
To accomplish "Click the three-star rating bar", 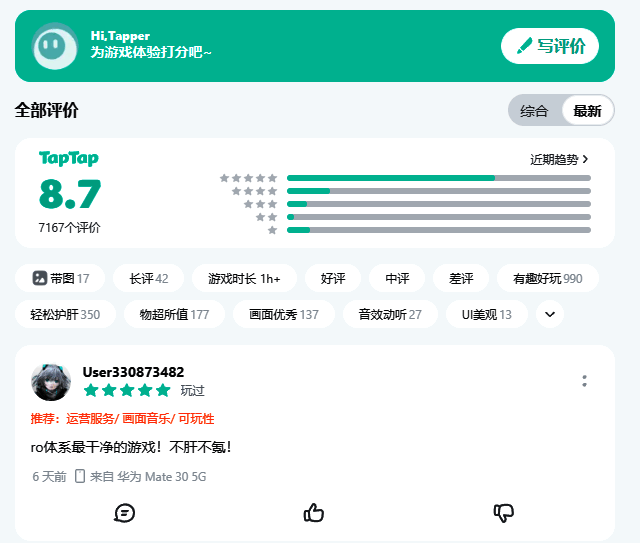I will click(439, 204).
